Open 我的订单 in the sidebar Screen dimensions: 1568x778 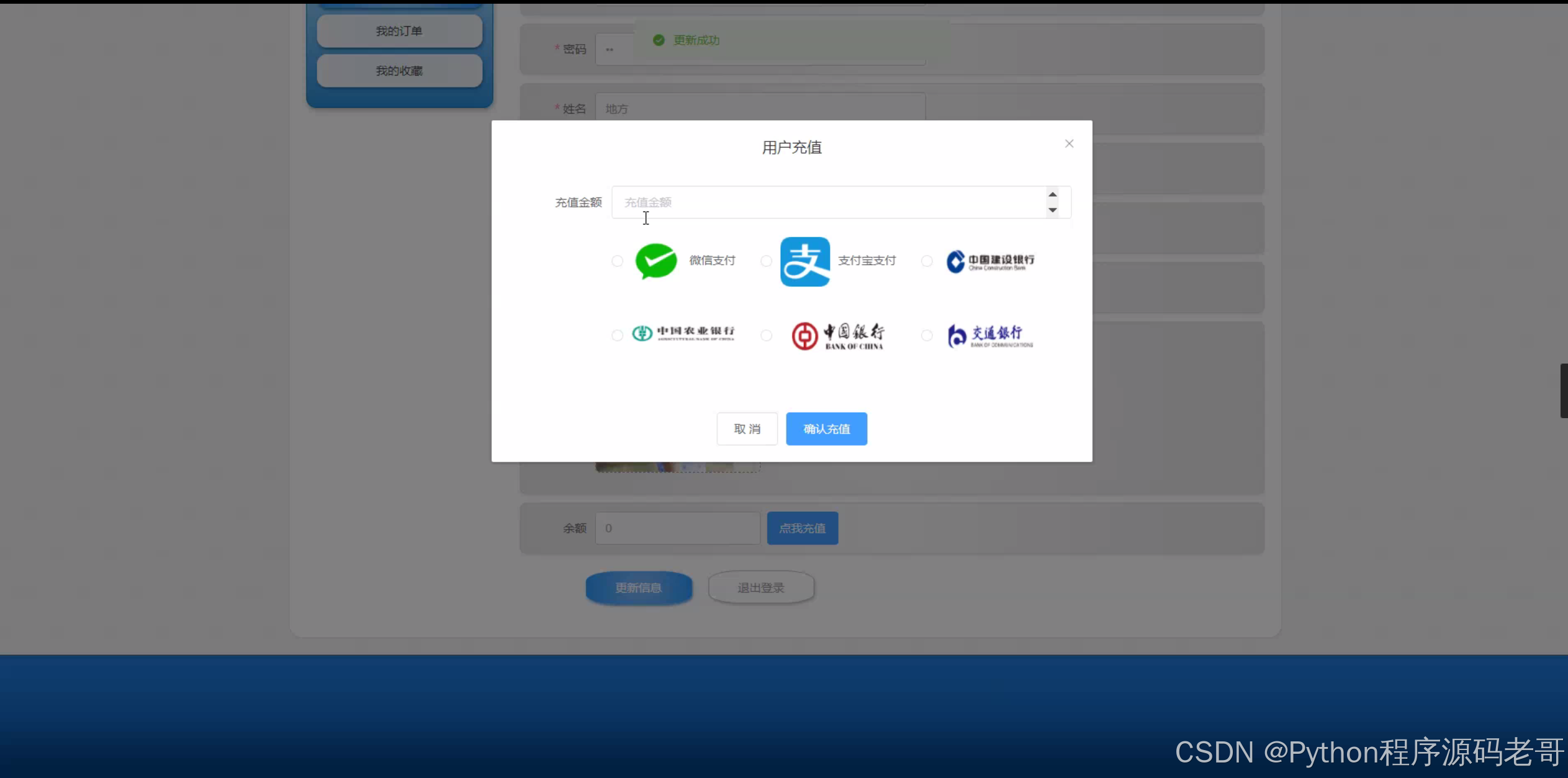point(399,31)
